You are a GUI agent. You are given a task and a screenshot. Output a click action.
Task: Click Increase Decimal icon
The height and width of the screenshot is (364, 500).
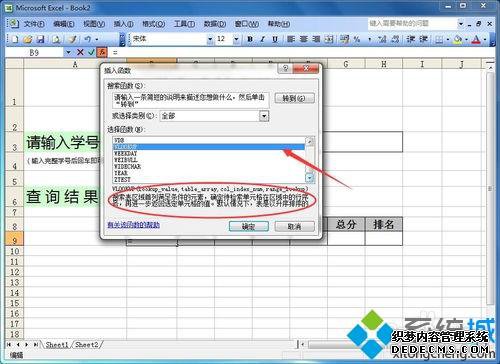pos(382,39)
